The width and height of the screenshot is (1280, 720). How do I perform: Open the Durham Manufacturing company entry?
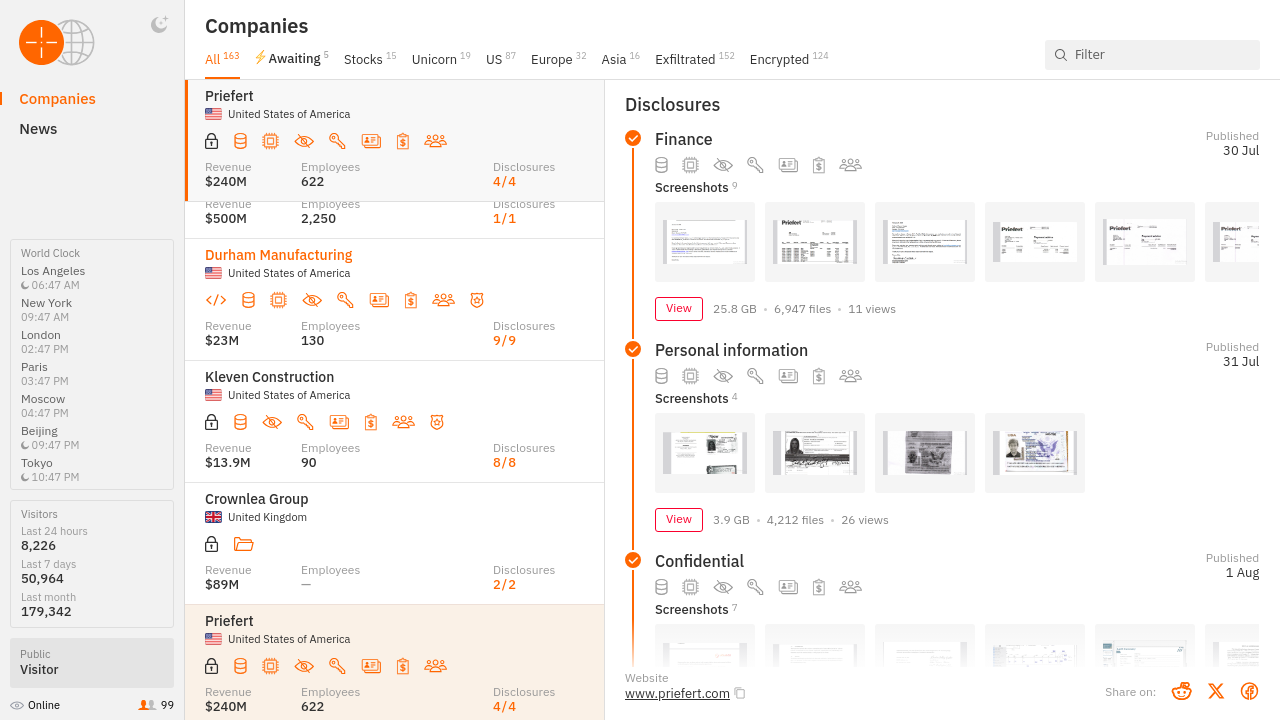tap(279, 255)
